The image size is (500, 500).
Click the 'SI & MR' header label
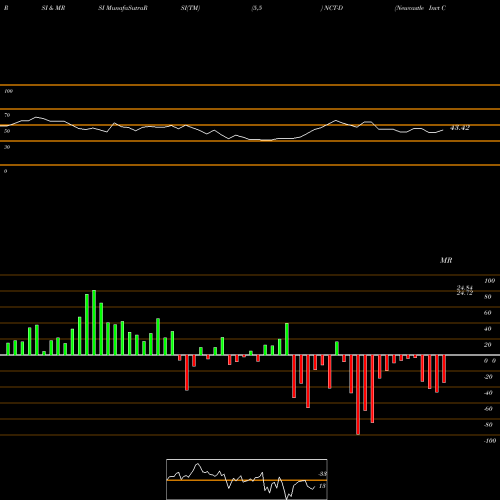[53, 8]
